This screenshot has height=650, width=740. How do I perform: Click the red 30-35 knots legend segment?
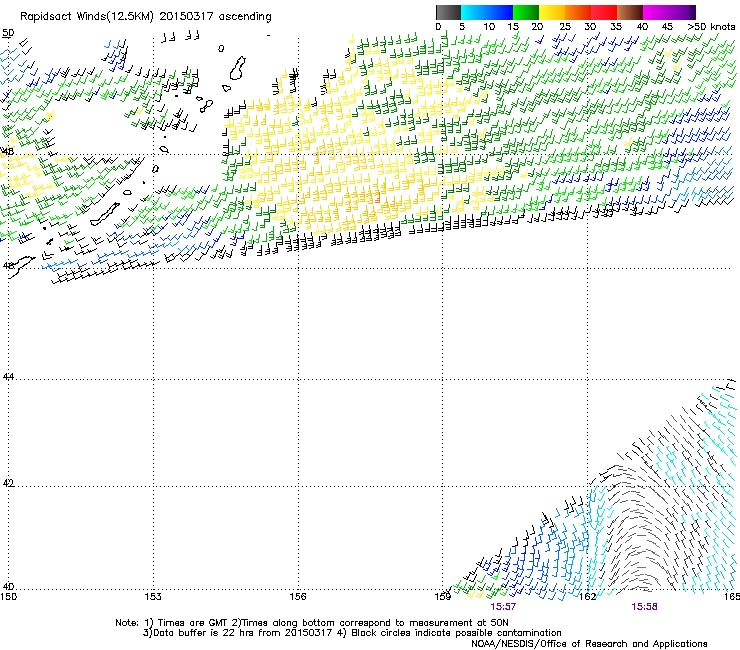click(x=604, y=12)
